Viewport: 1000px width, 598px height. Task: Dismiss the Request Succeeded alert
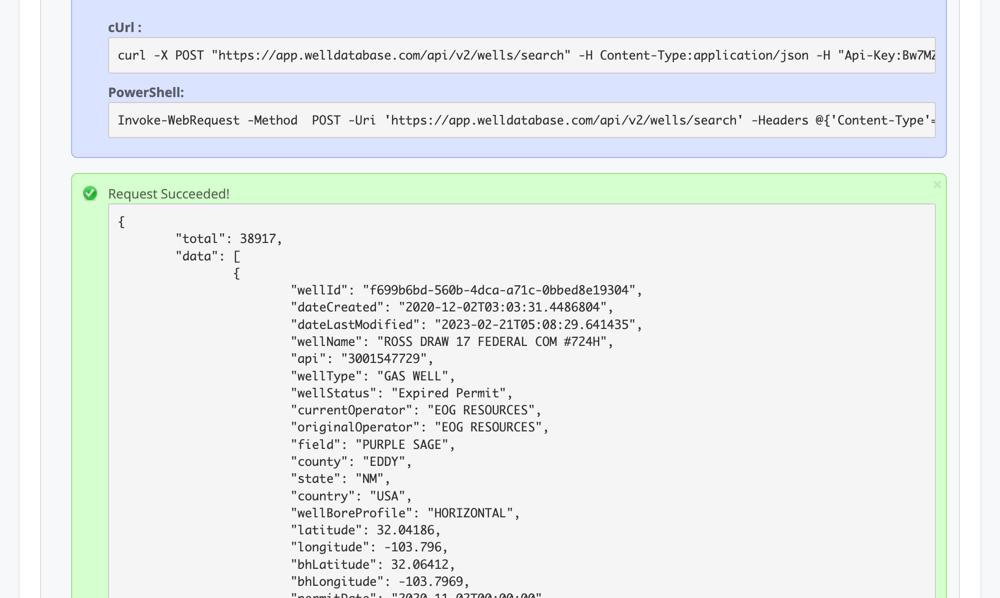(936, 185)
